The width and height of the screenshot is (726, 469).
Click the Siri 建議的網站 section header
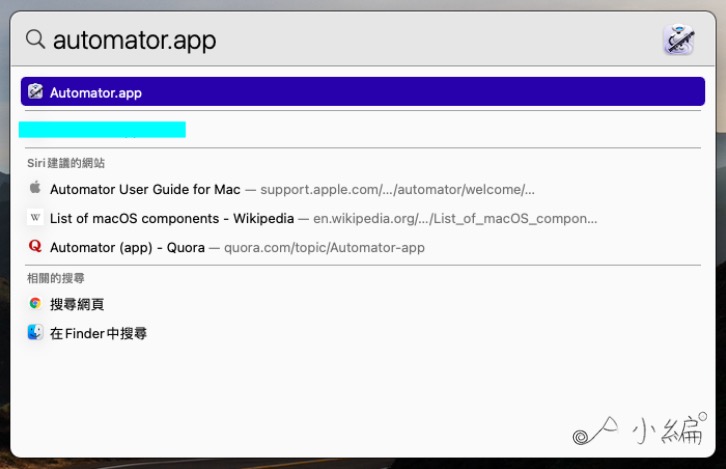66,163
